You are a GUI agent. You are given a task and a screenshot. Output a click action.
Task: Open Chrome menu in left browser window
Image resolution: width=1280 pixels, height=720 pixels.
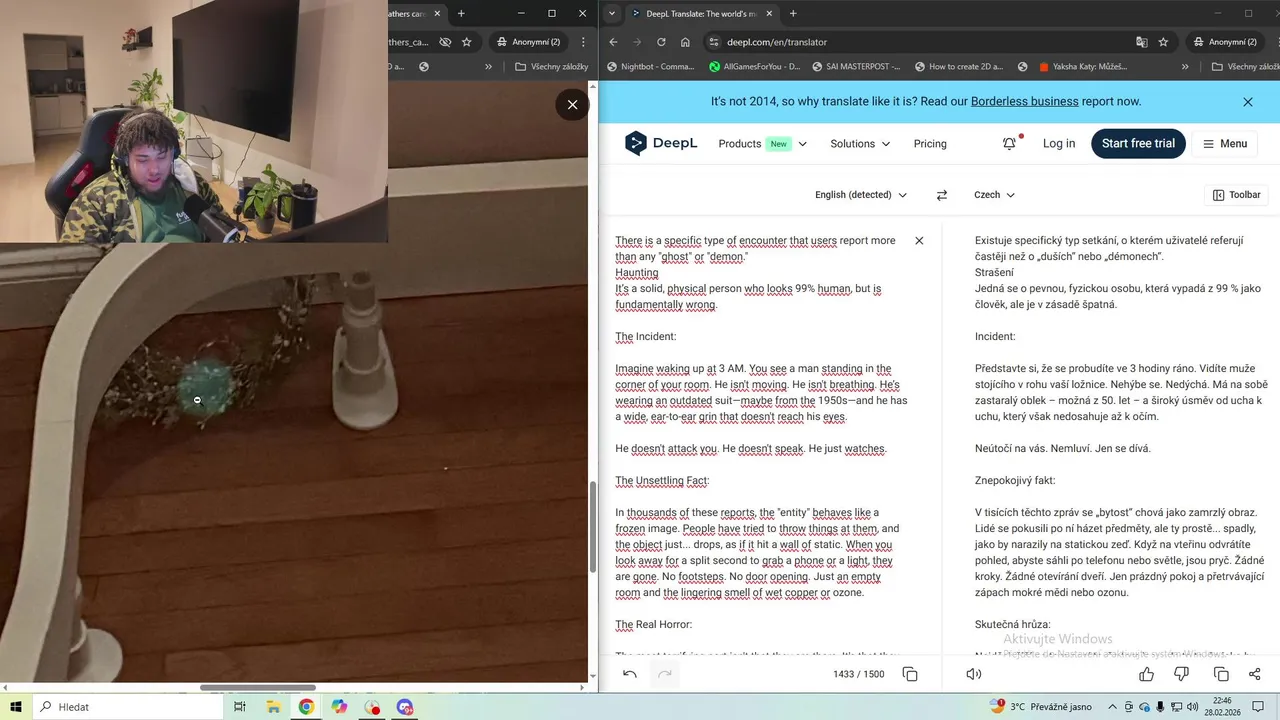585,42
